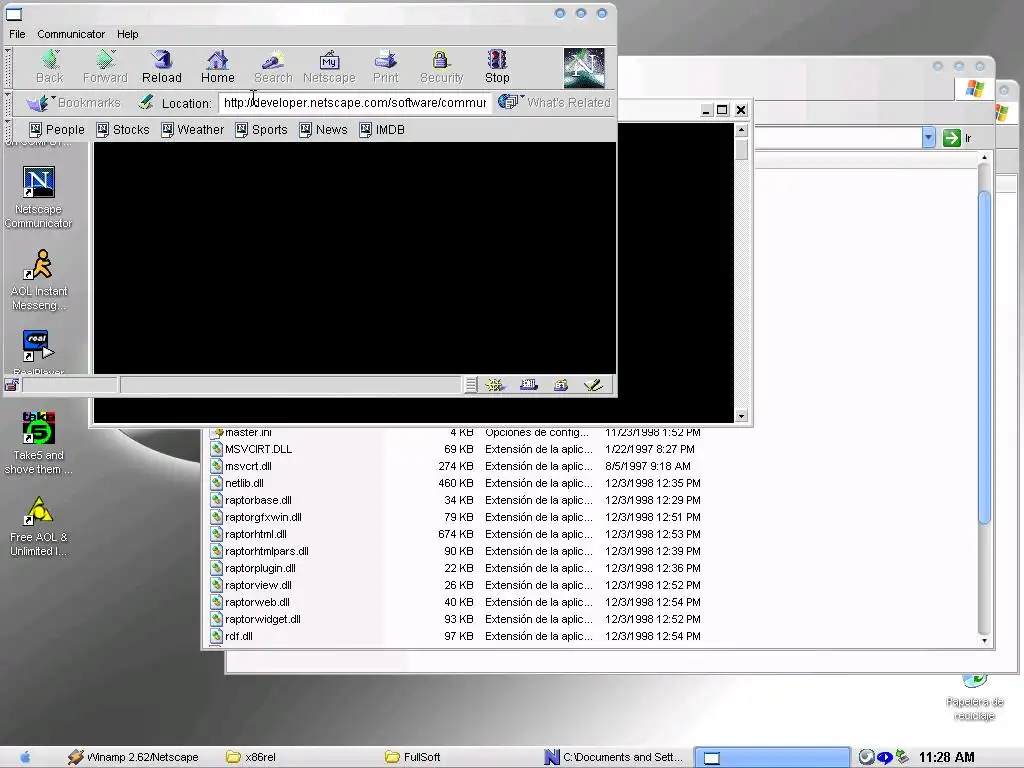Screen dimensions: 1024x768
Task: Open the Sports personal toolbar link
Action: click(x=261, y=130)
